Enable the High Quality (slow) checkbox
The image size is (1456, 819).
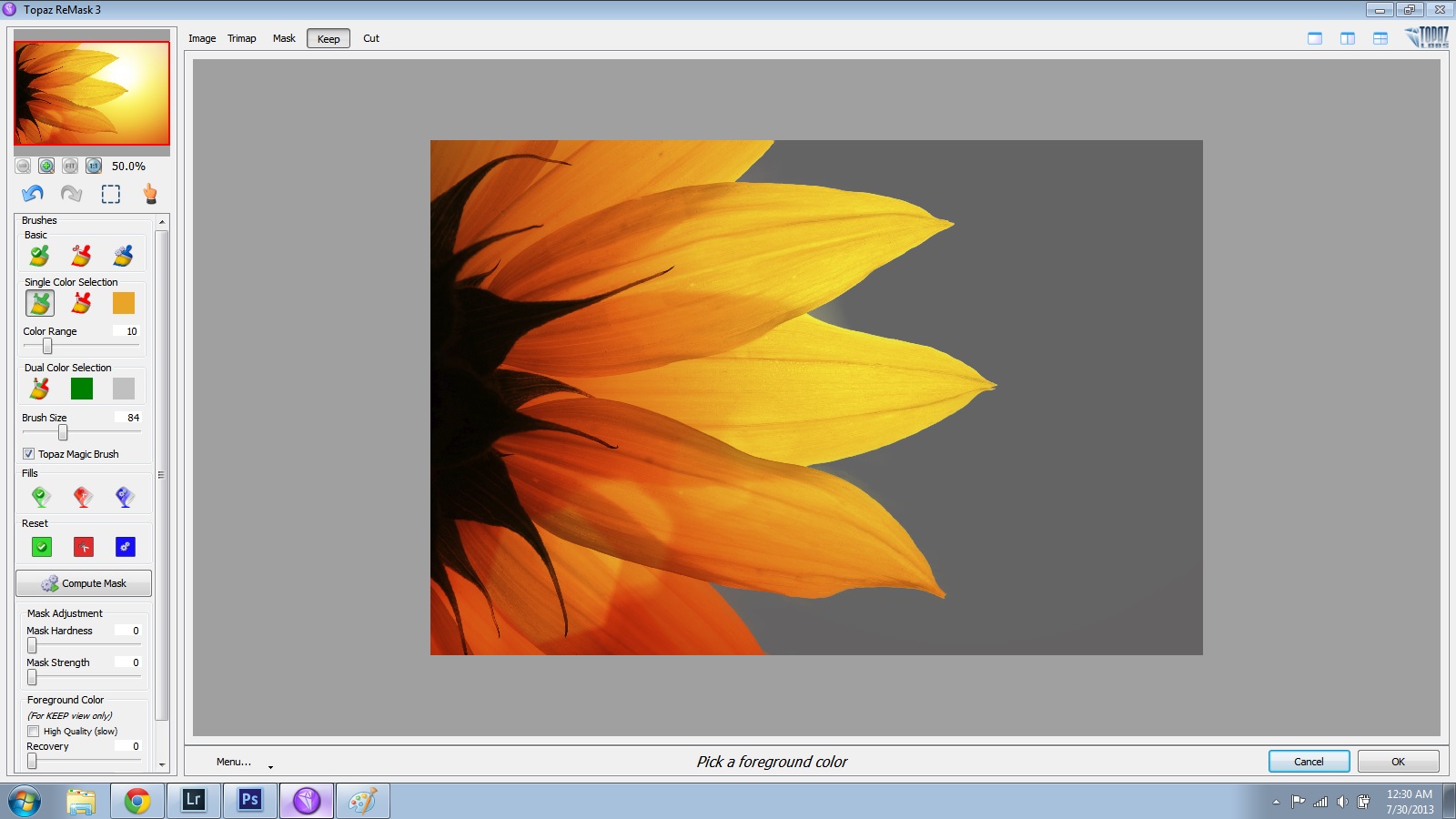click(x=34, y=732)
